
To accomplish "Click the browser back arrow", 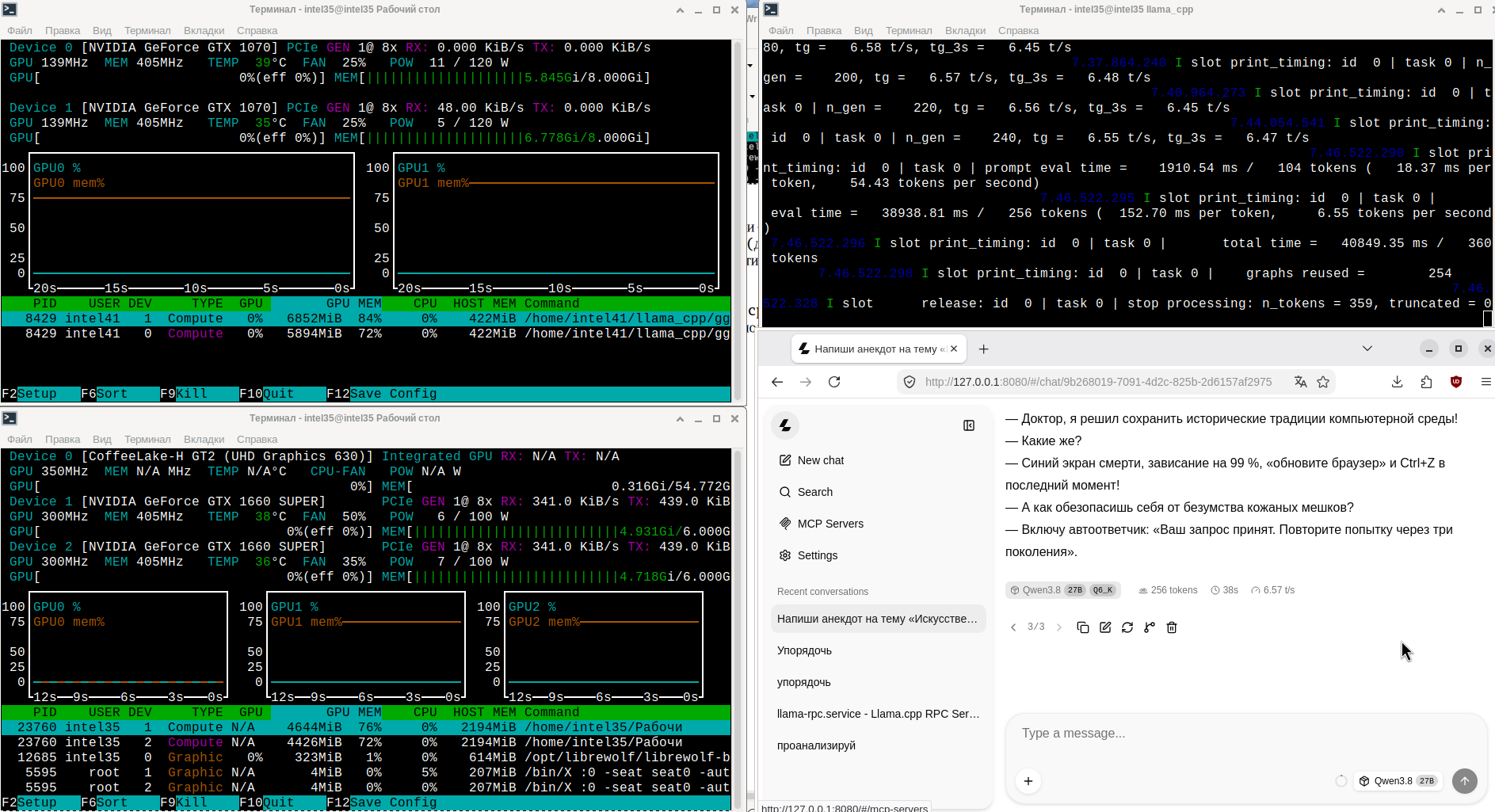I will 777,382.
